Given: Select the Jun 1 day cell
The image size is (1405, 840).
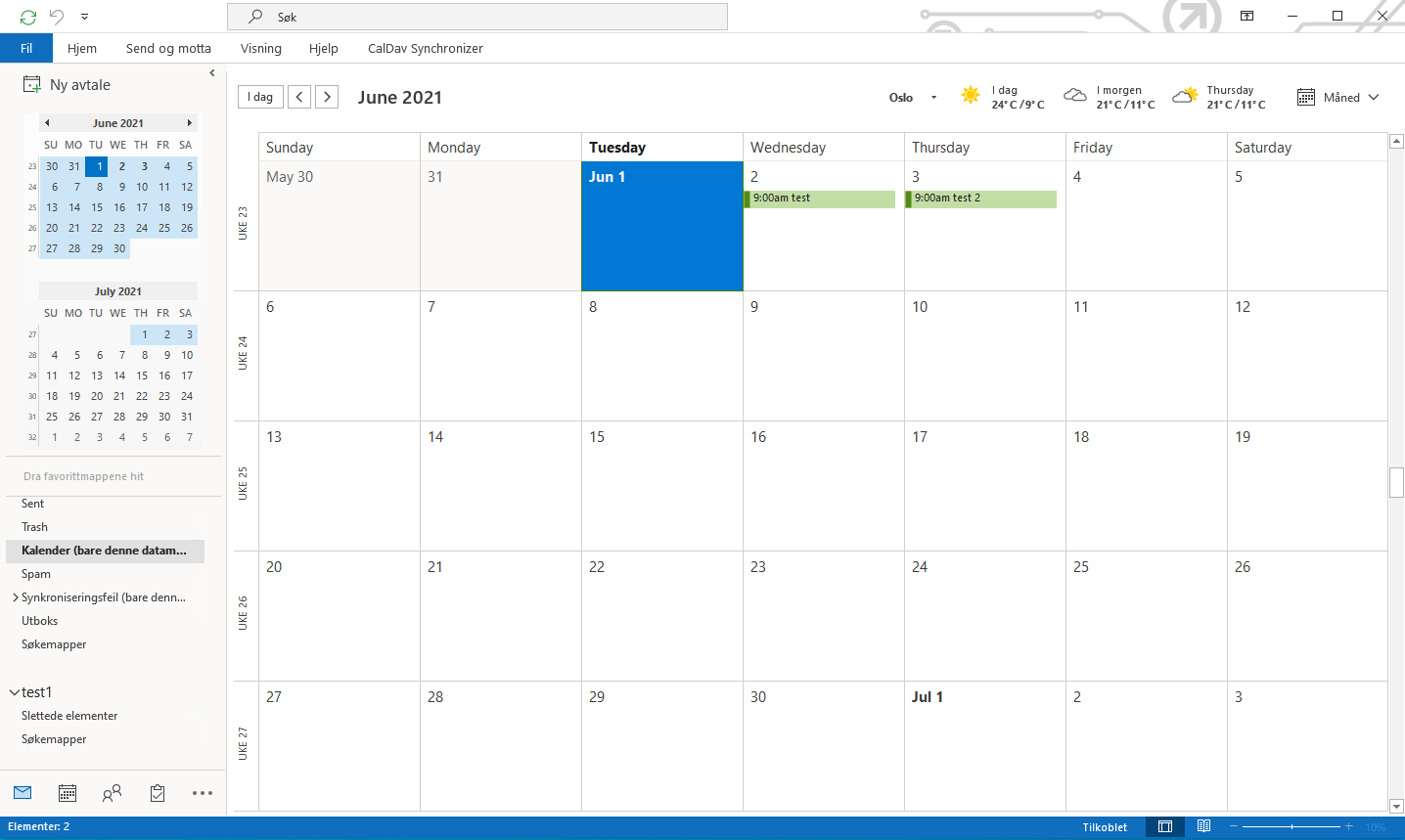Looking at the screenshot, I should [662, 226].
